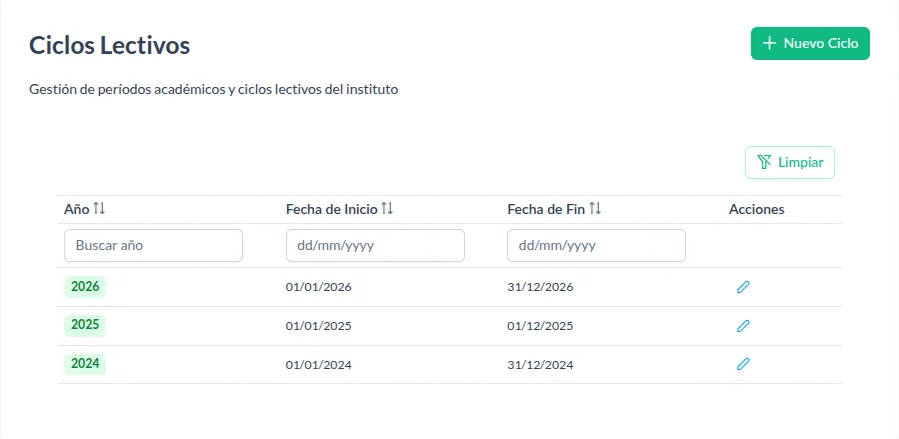Select the 2026 year badge

click(x=85, y=287)
